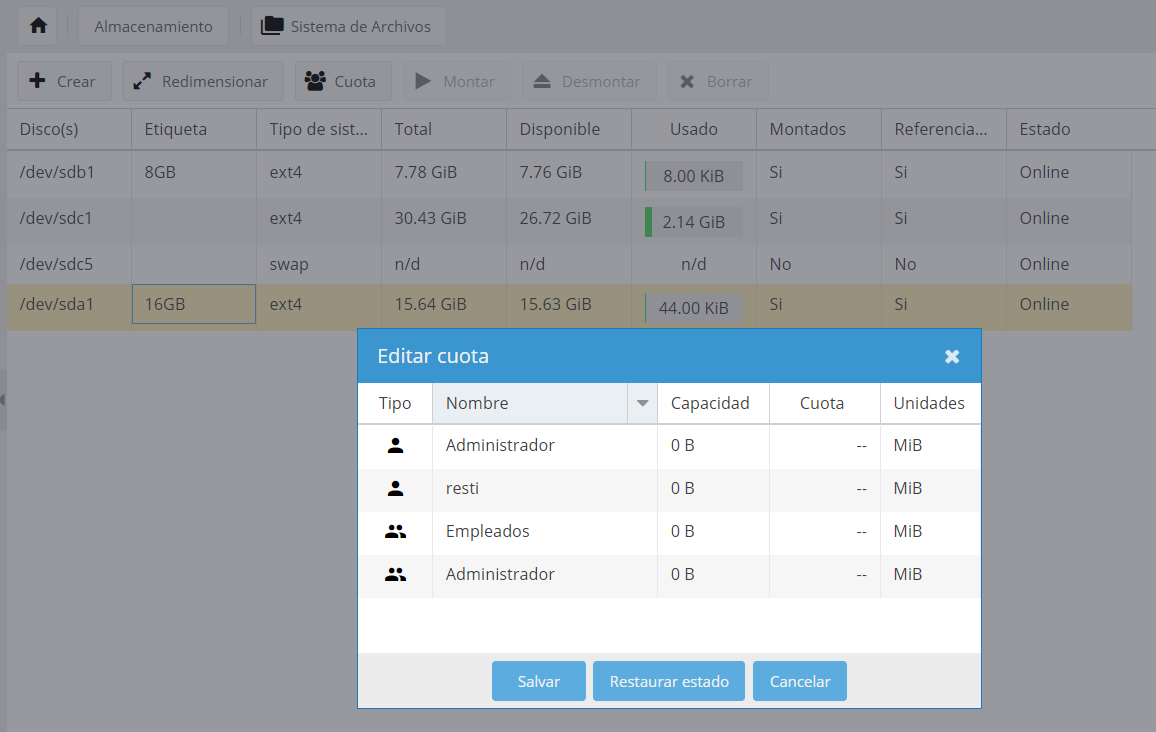This screenshot has height=732, width=1156.
Task: Sort by the Tipo column in dialog
Action: click(395, 403)
